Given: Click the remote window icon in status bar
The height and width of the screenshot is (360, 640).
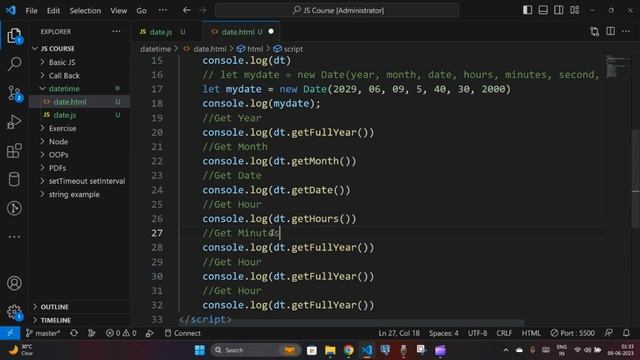Looking at the screenshot, I should click(x=10, y=333).
